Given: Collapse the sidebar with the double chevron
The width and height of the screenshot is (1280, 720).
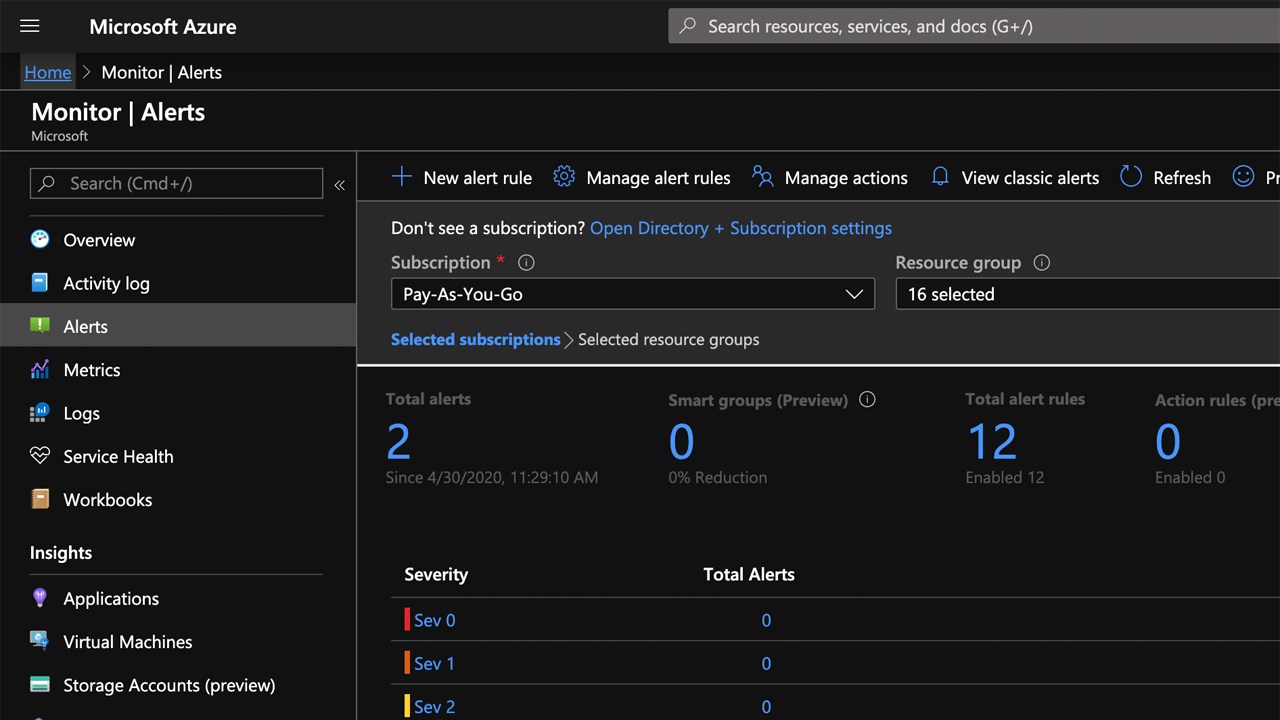Looking at the screenshot, I should click(339, 185).
